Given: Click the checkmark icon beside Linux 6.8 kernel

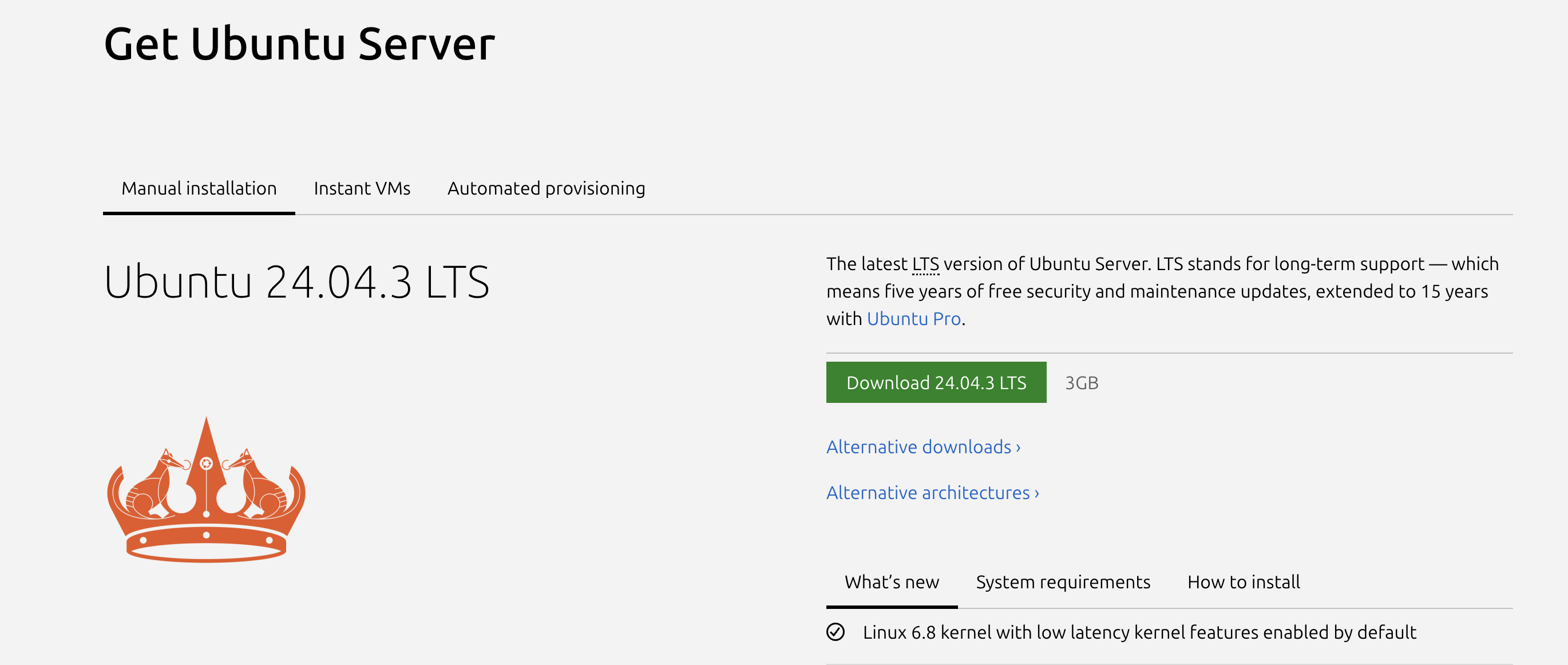Looking at the screenshot, I should click(x=835, y=632).
